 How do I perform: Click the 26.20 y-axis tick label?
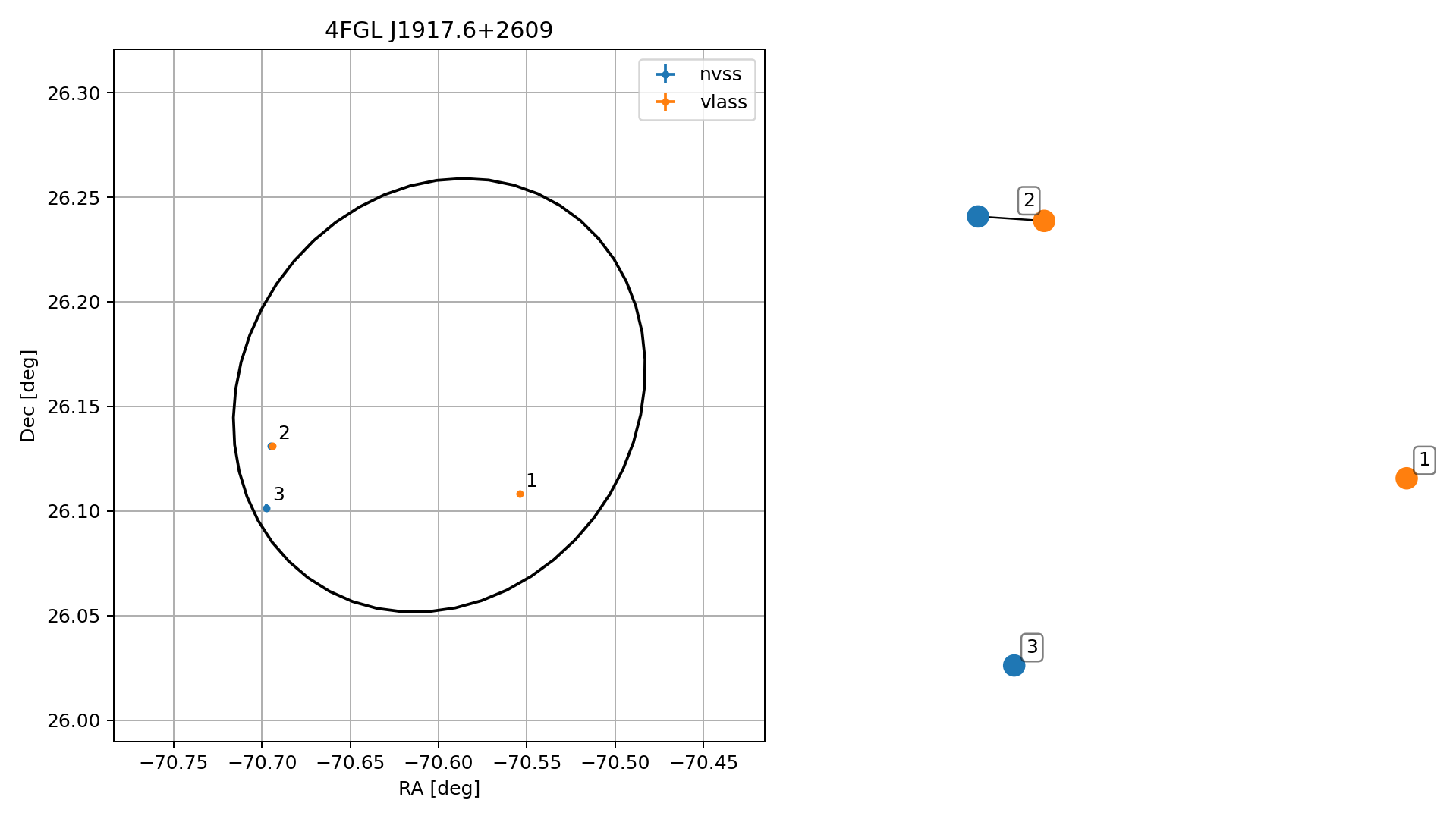click(x=74, y=303)
